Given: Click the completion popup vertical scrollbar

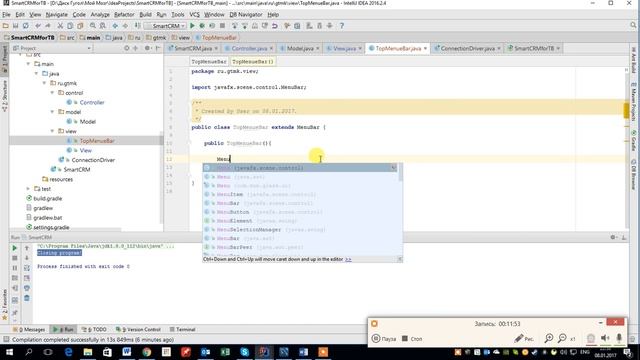Looking at the screenshot, I should (x=400, y=173).
